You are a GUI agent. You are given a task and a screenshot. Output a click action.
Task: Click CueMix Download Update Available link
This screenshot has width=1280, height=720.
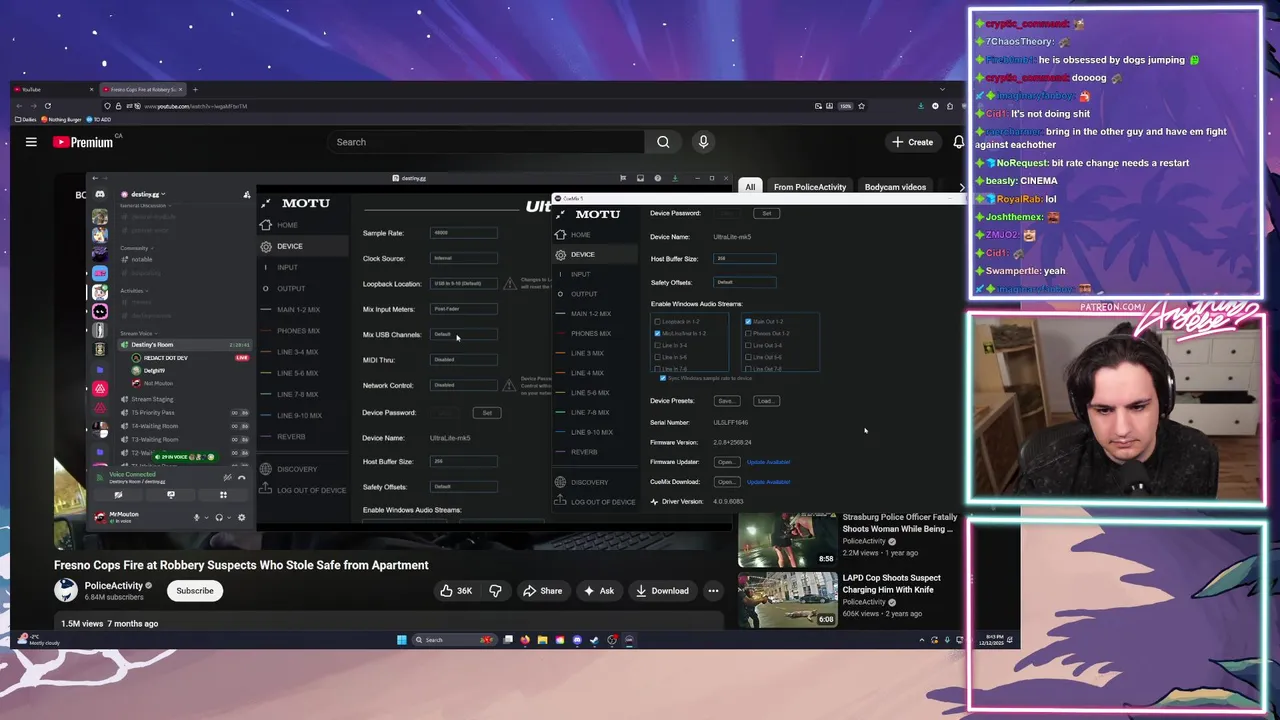(x=768, y=482)
